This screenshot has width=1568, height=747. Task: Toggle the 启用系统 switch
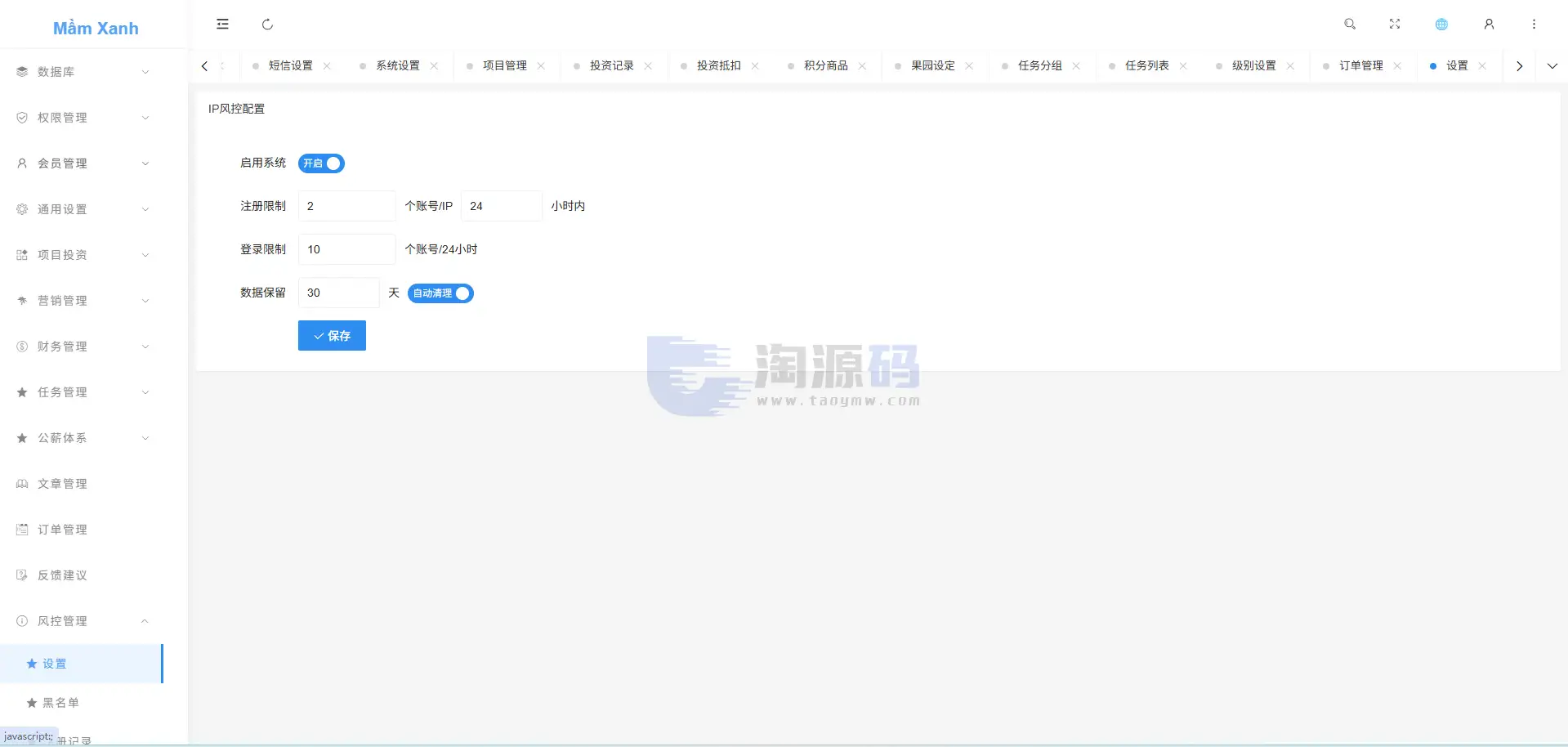[321, 163]
